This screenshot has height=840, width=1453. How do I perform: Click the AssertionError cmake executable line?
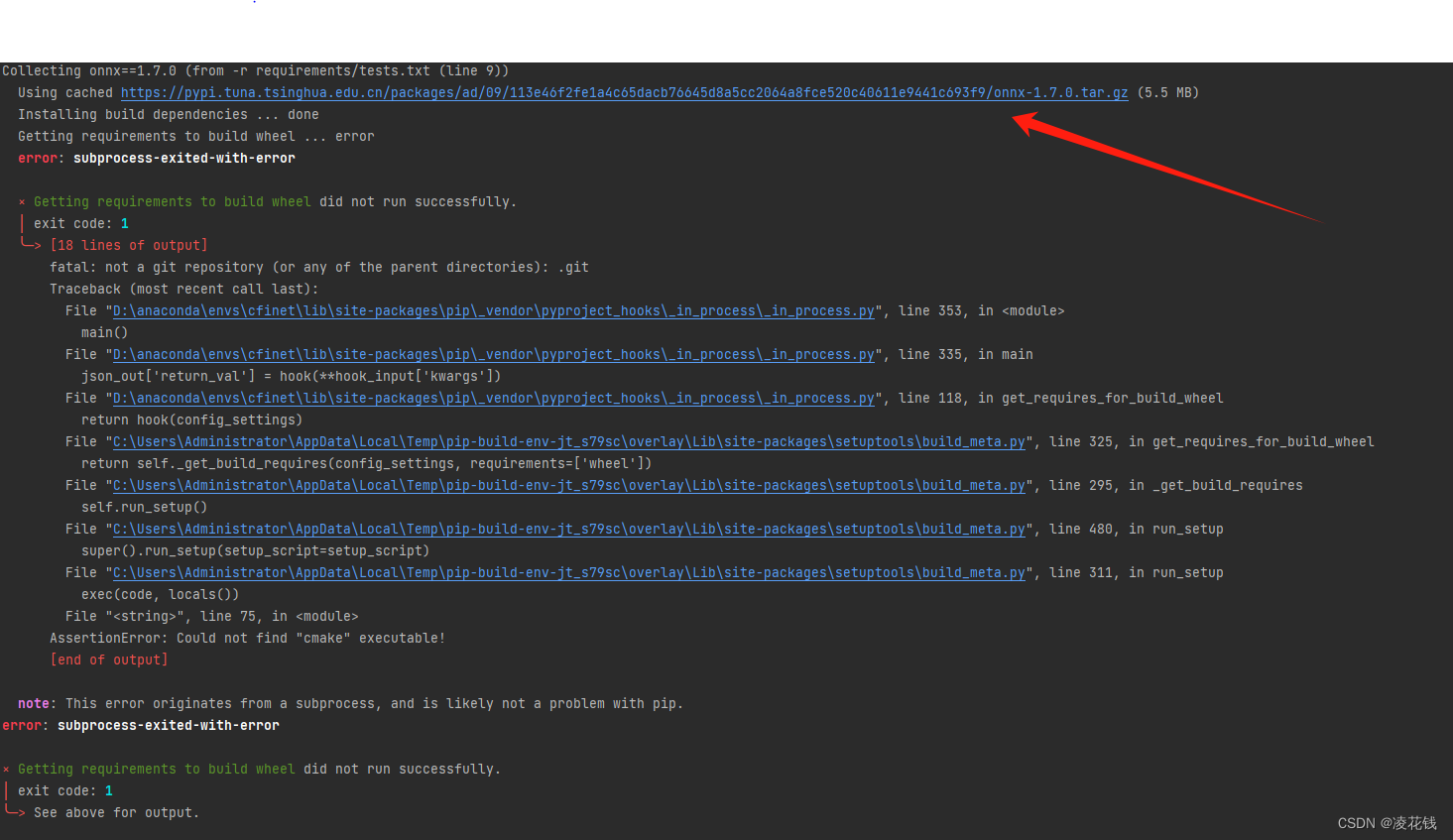(248, 638)
